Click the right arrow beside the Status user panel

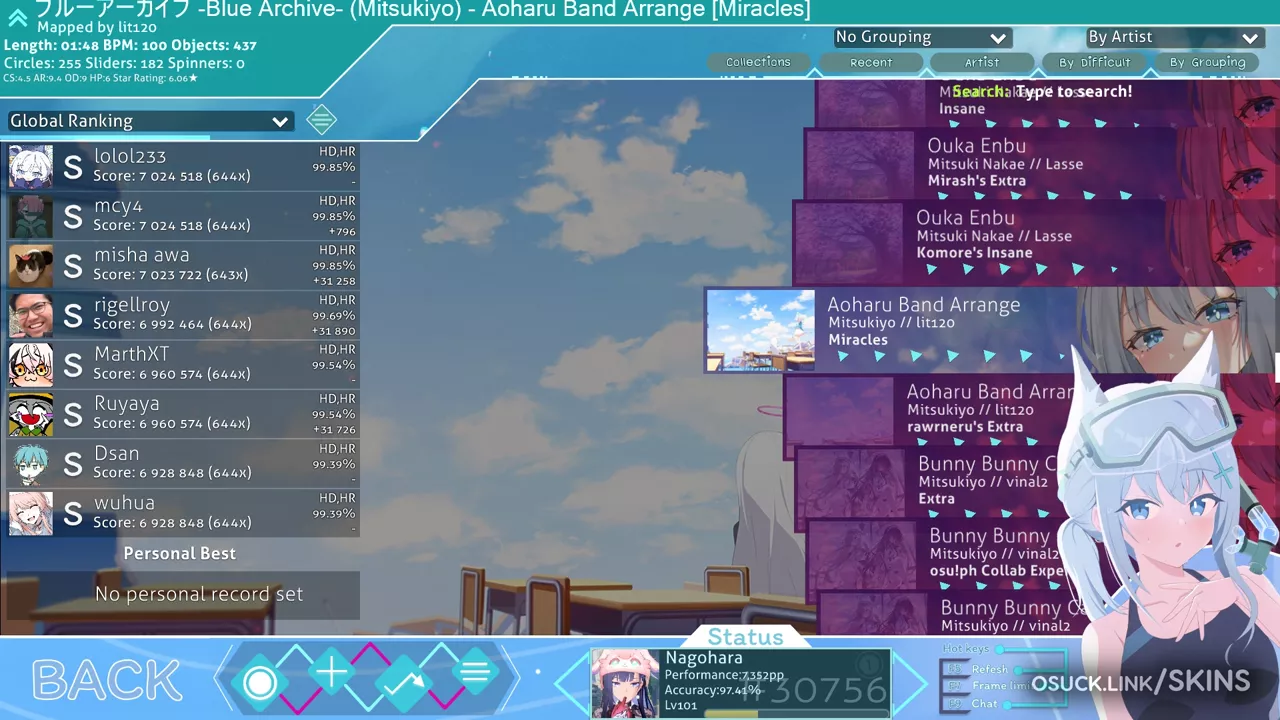tap(910, 684)
